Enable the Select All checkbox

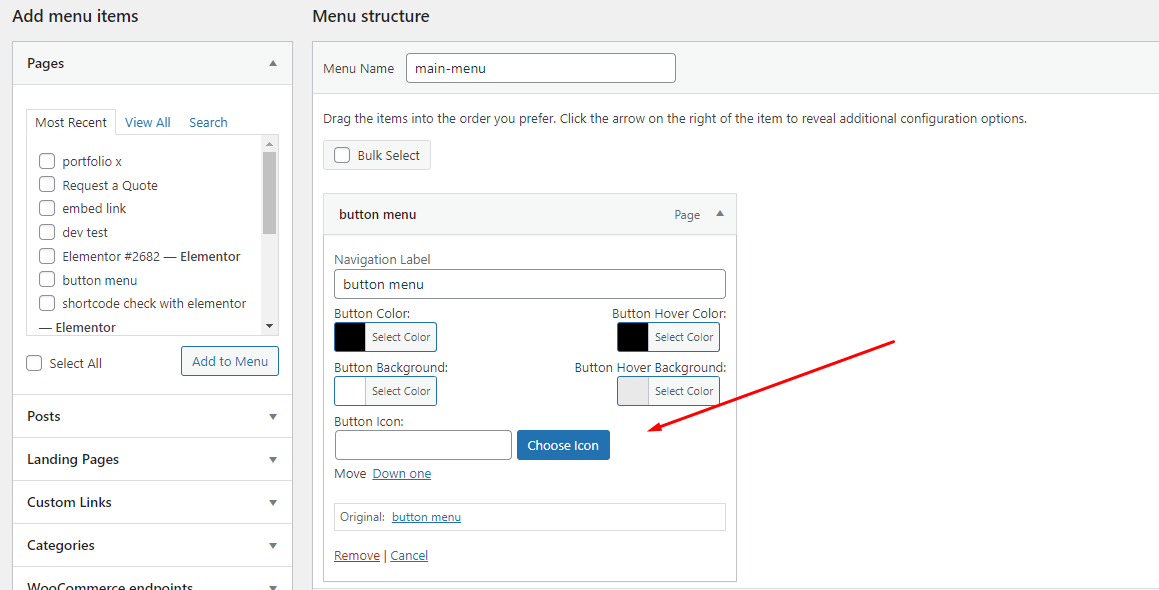point(35,363)
